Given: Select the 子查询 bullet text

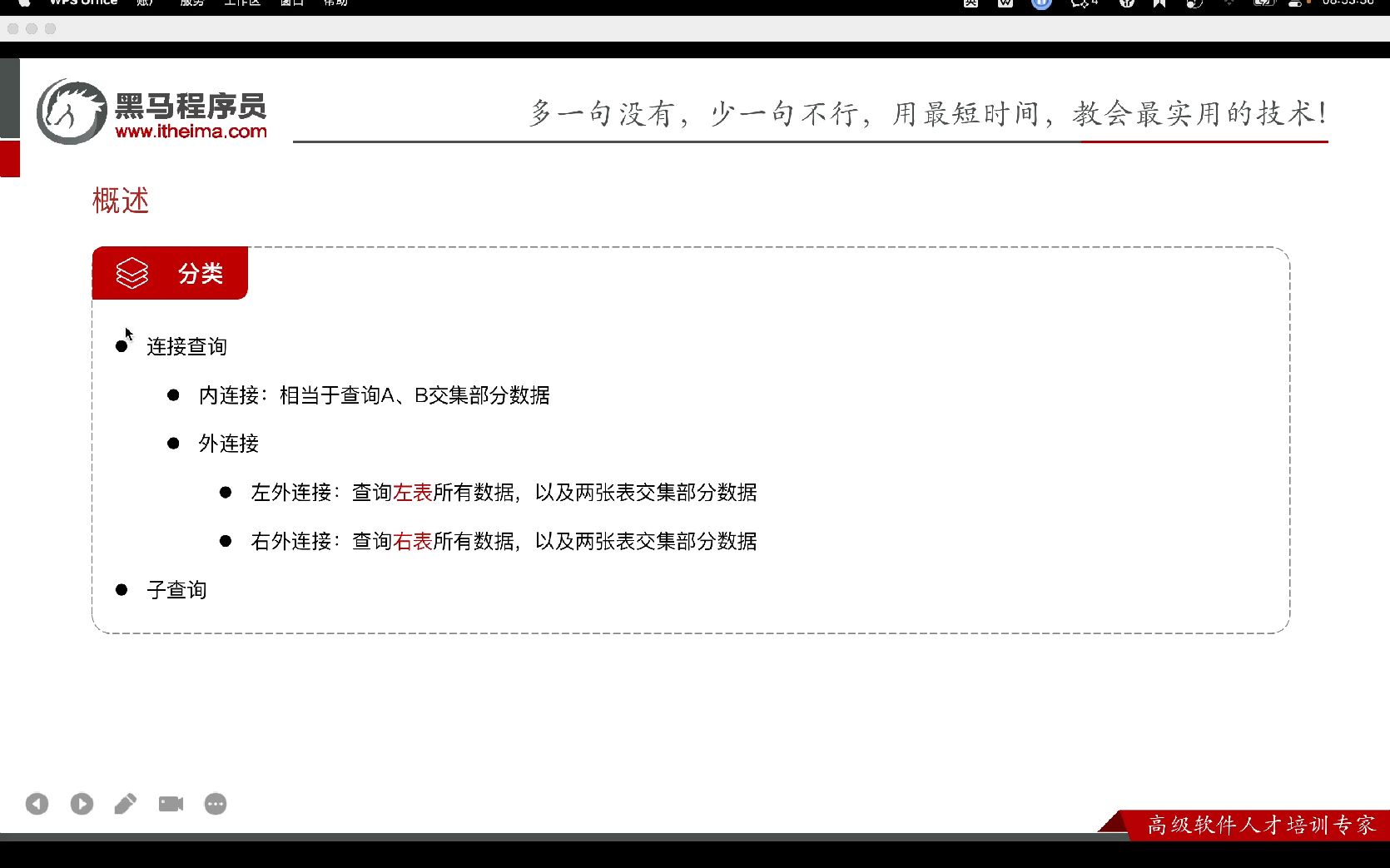Looking at the screenshot, I should (x=176, y=590).
